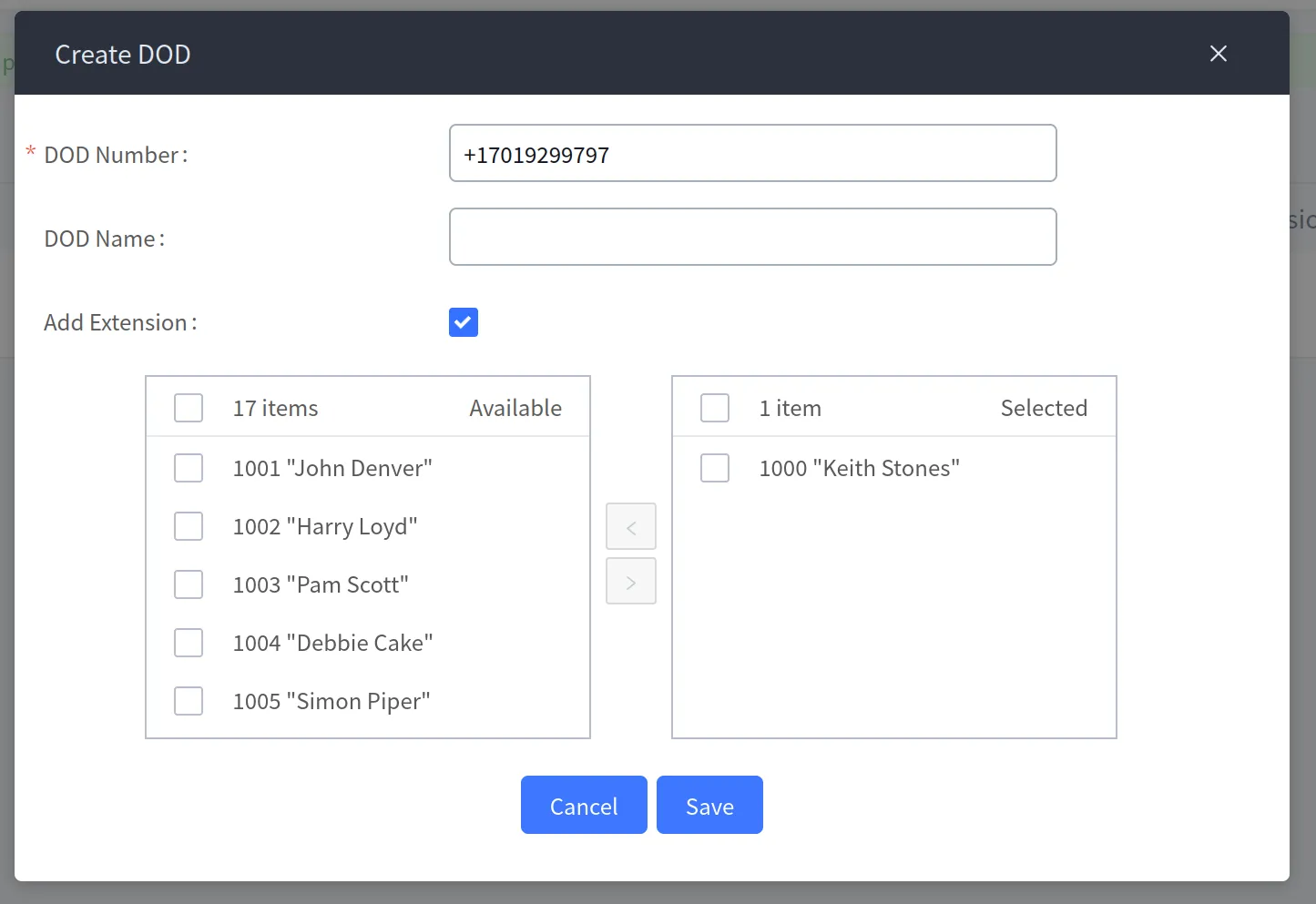Check the 1000 "Keith Stones" checkbox
The height and width of the screenshot is (904, 1316).
point(715,468)
